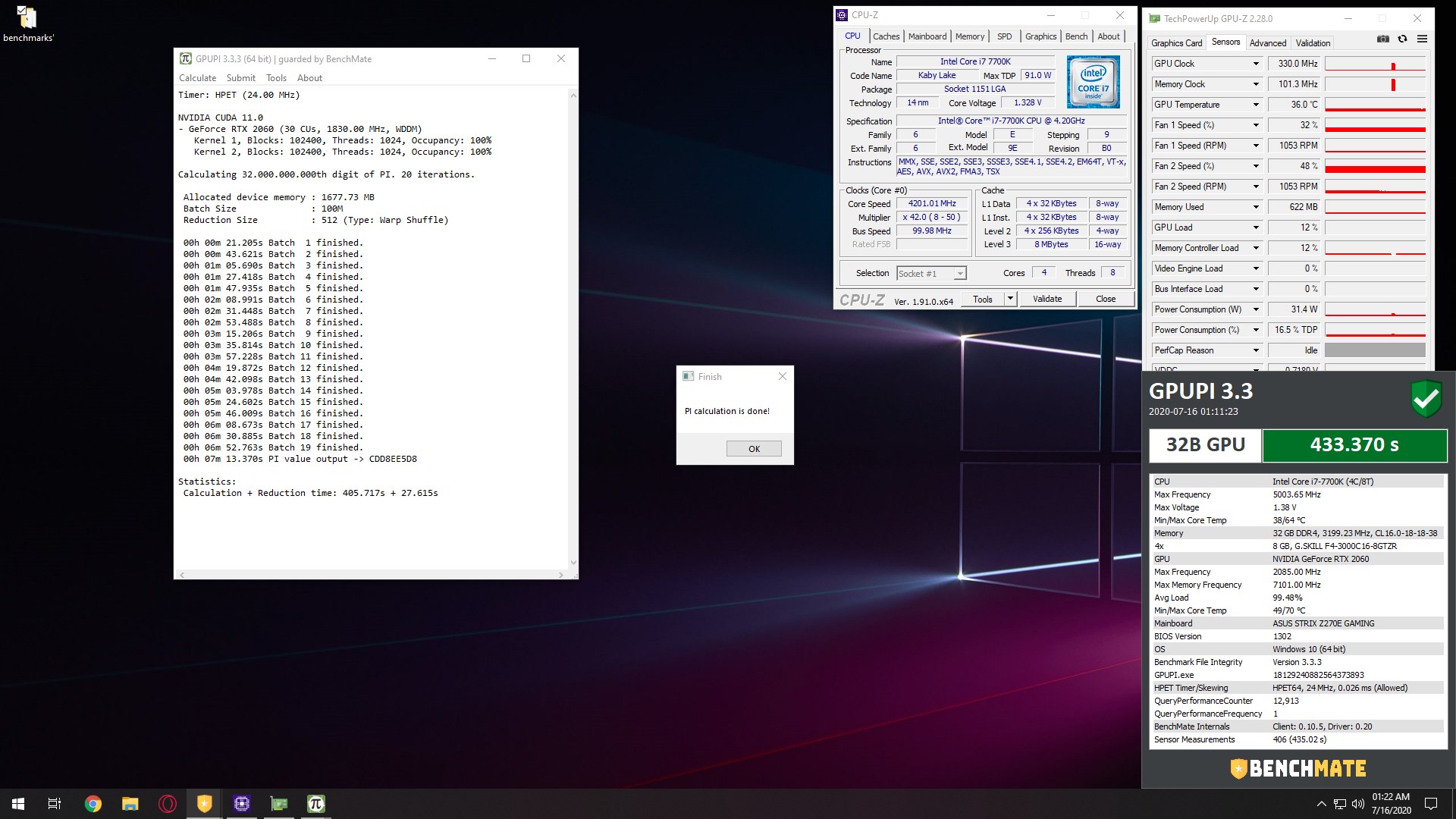Switch to CPU-Z Bench tab
Screen dimensions: 1456x819
coord(1076,36)
